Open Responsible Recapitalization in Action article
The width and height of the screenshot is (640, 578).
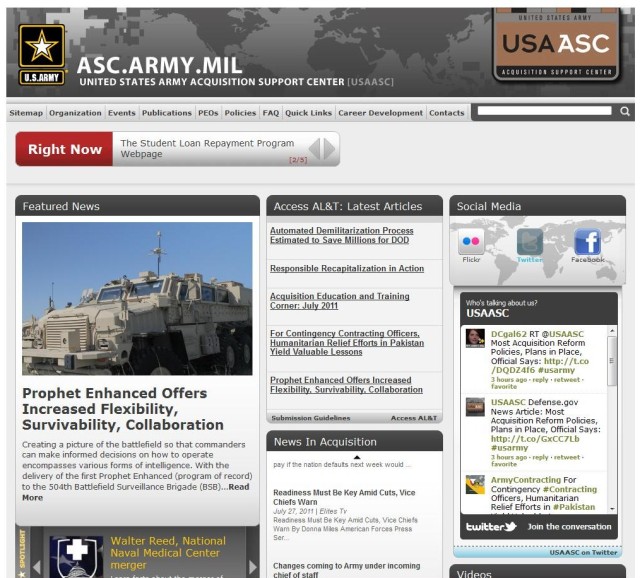tap(347, 268)
